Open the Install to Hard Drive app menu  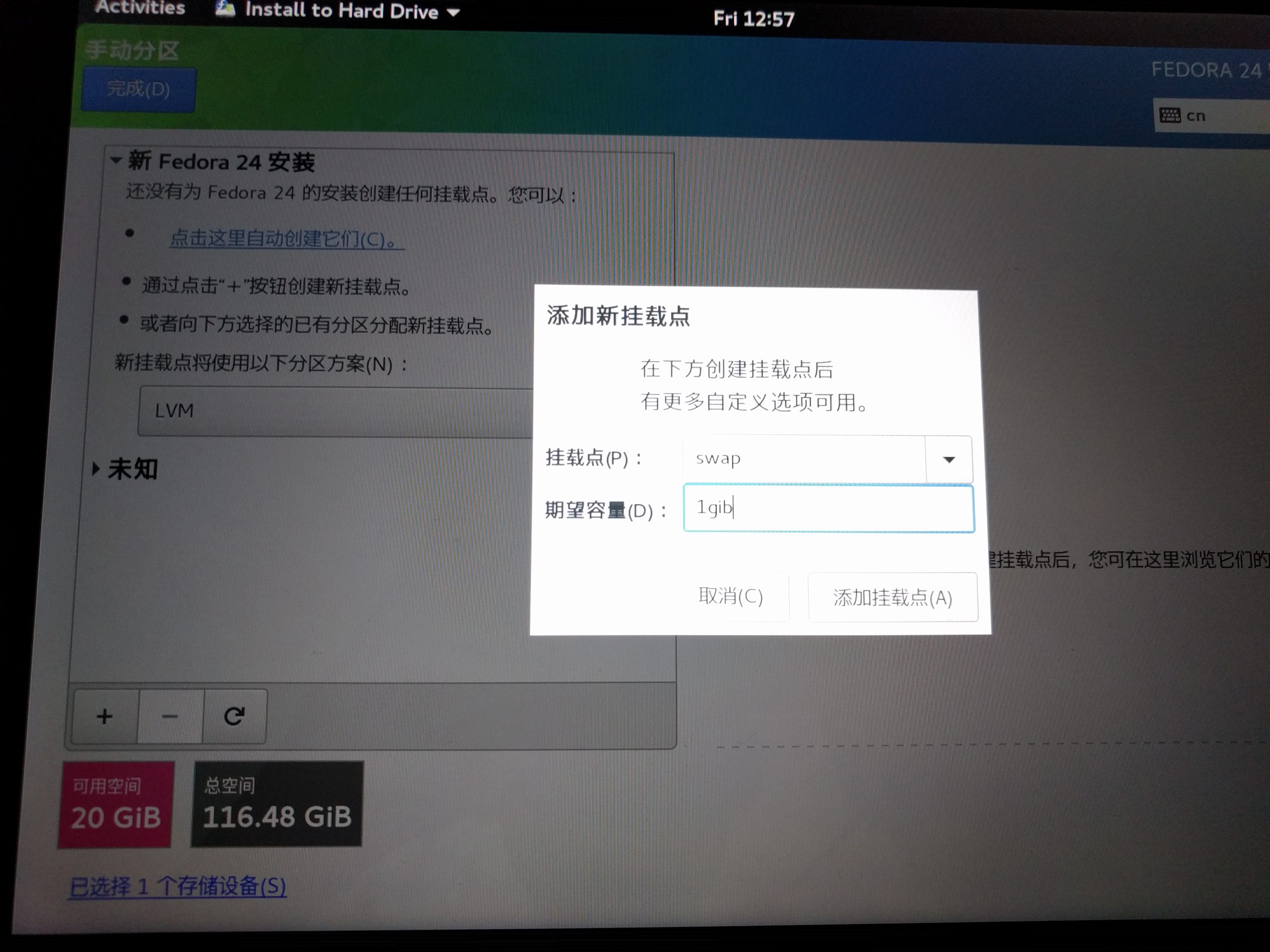tap(338, 10)
